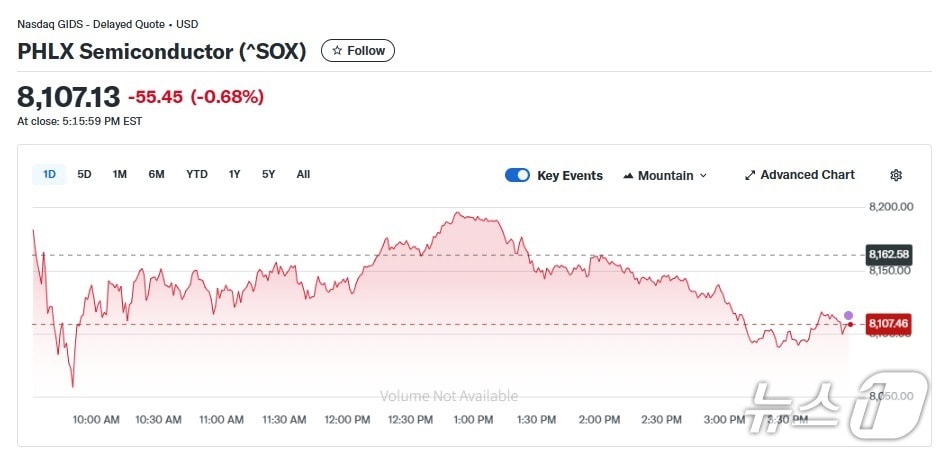Click the red 8,107.46 price label
Screen dimensions: 942x453
[888, 323]
